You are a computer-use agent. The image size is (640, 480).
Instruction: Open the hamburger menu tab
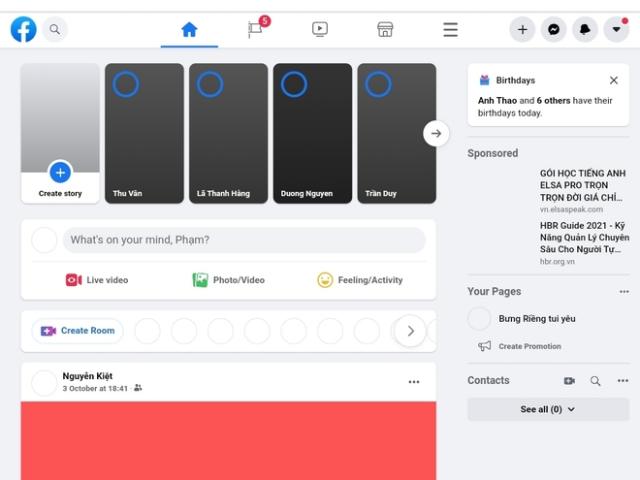(450, 29)
